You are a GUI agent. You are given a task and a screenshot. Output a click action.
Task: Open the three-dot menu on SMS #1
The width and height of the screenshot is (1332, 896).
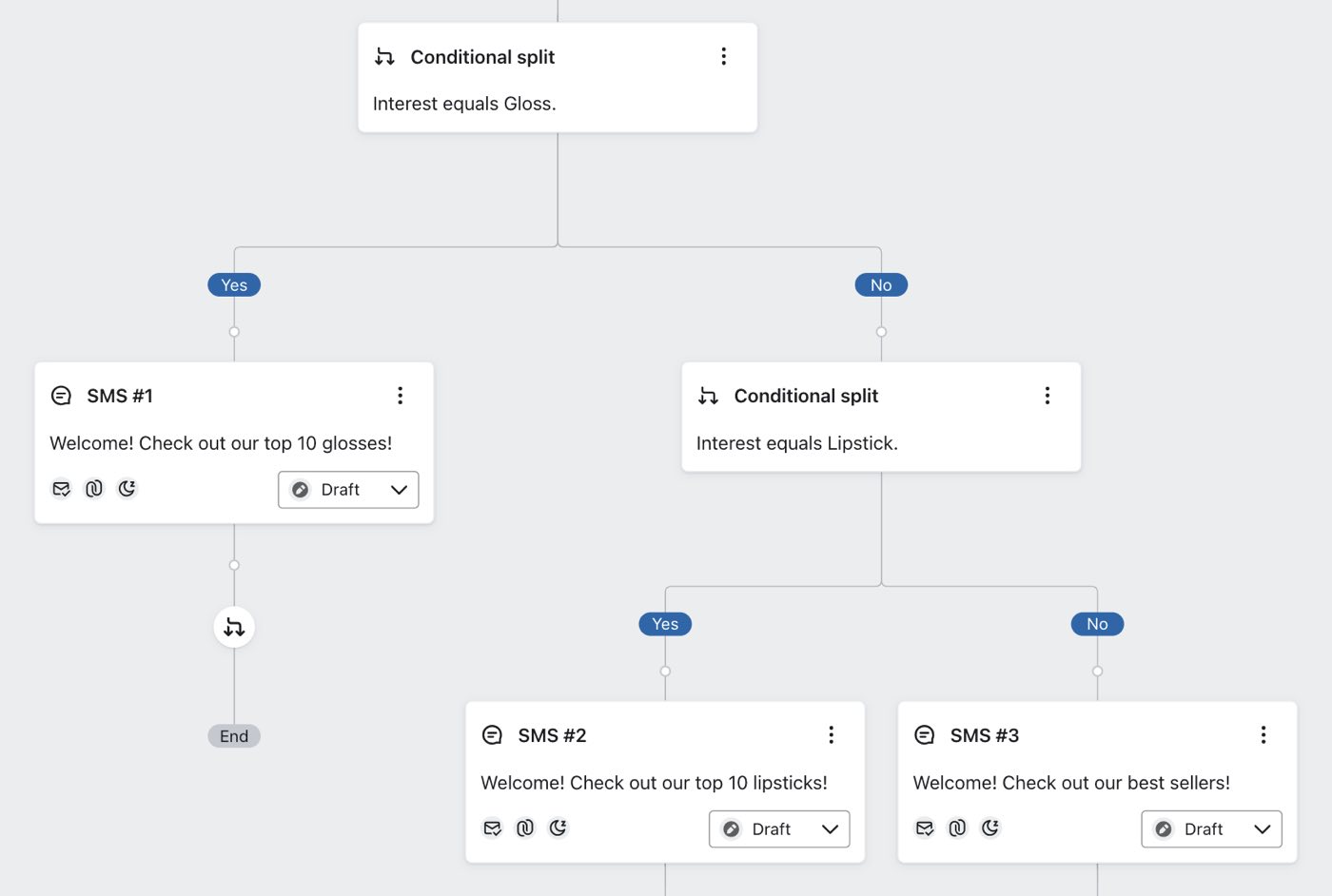[x=401, y=395]
